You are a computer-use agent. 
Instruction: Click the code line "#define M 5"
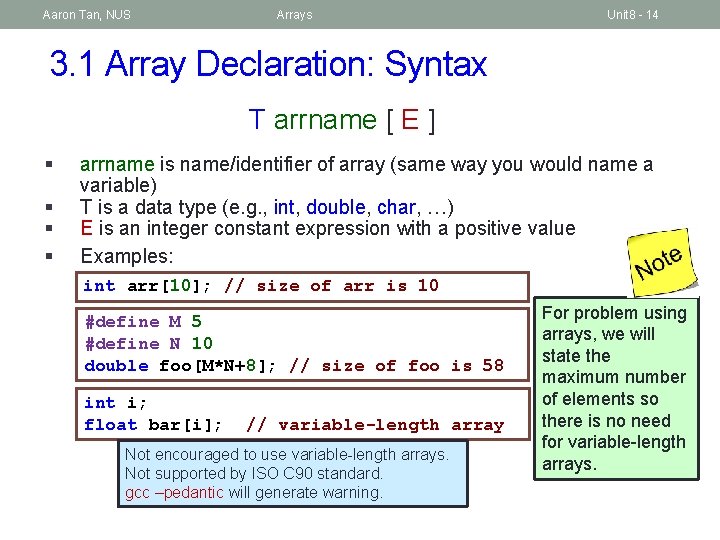coord(143,321)
